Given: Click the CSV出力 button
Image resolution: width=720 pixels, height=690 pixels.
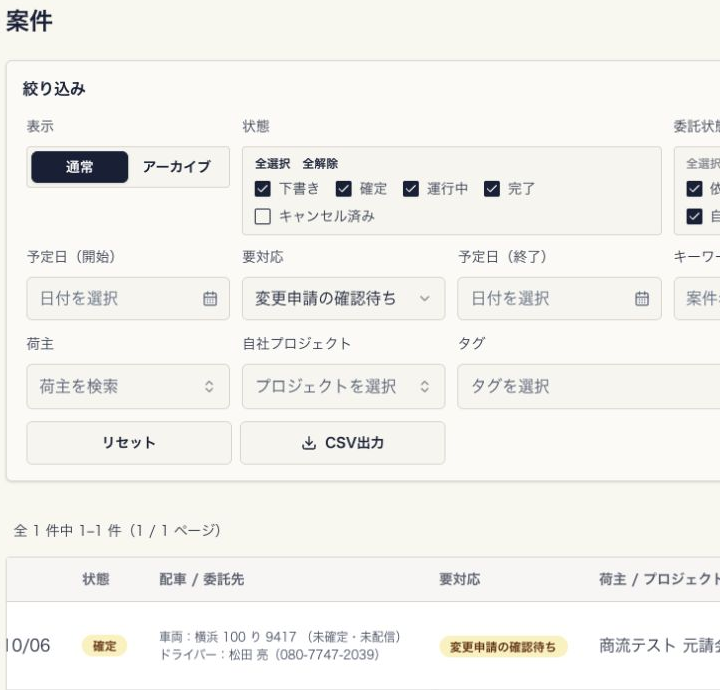Looking at the screenshot, I should [343, 443].
